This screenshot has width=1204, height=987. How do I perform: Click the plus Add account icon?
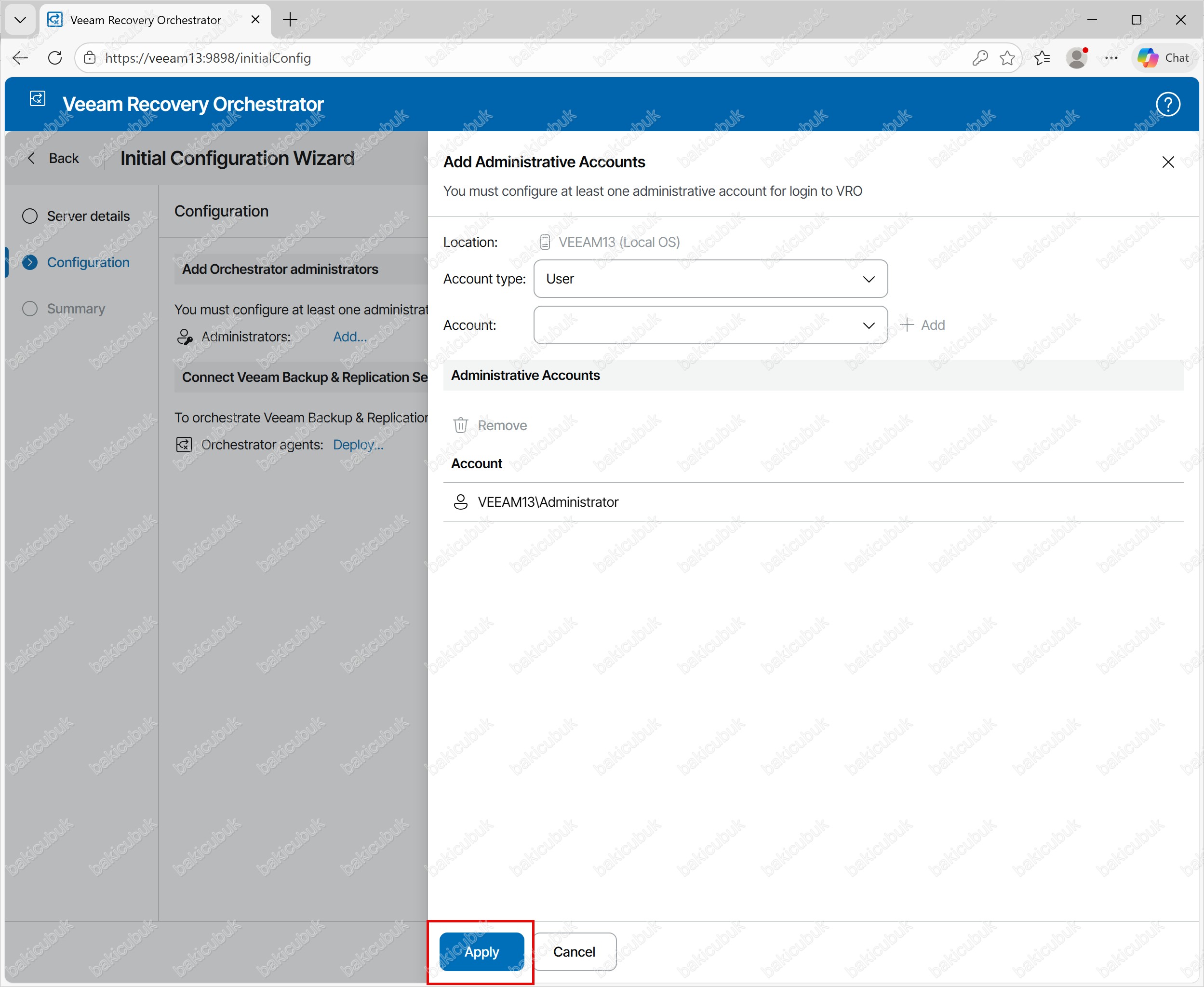tap(908, 324)
